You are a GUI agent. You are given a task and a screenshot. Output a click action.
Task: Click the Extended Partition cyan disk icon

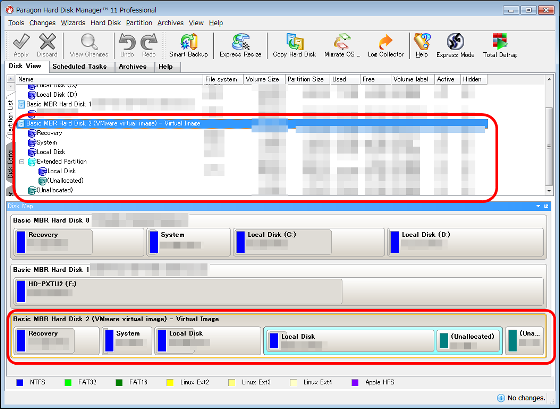[32, 162]
